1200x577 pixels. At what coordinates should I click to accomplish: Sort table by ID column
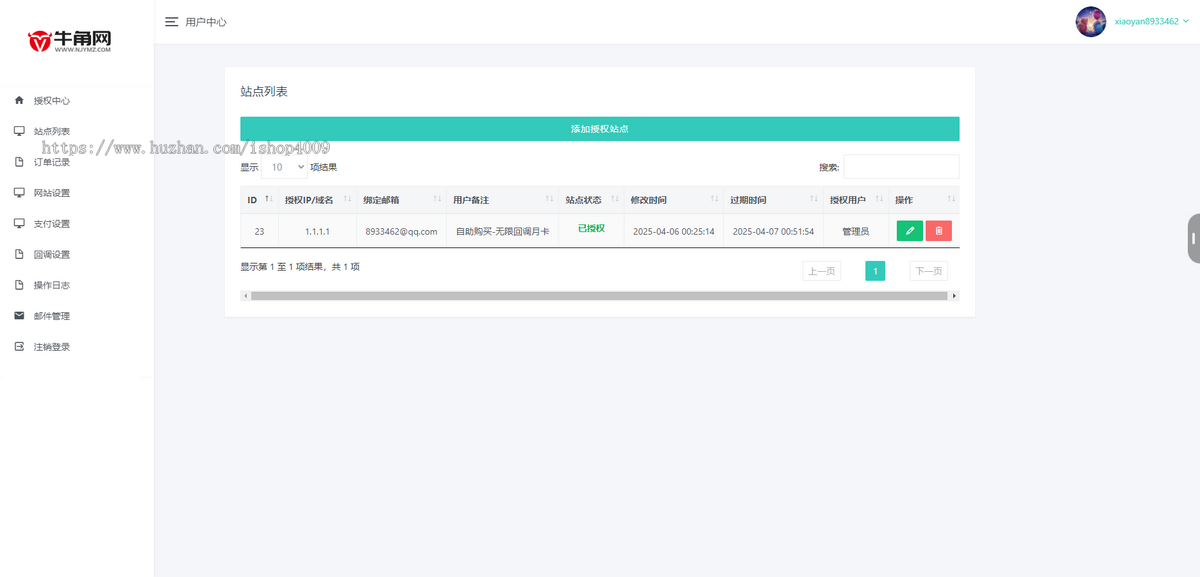pyautogui.click(x=258, y=200)
